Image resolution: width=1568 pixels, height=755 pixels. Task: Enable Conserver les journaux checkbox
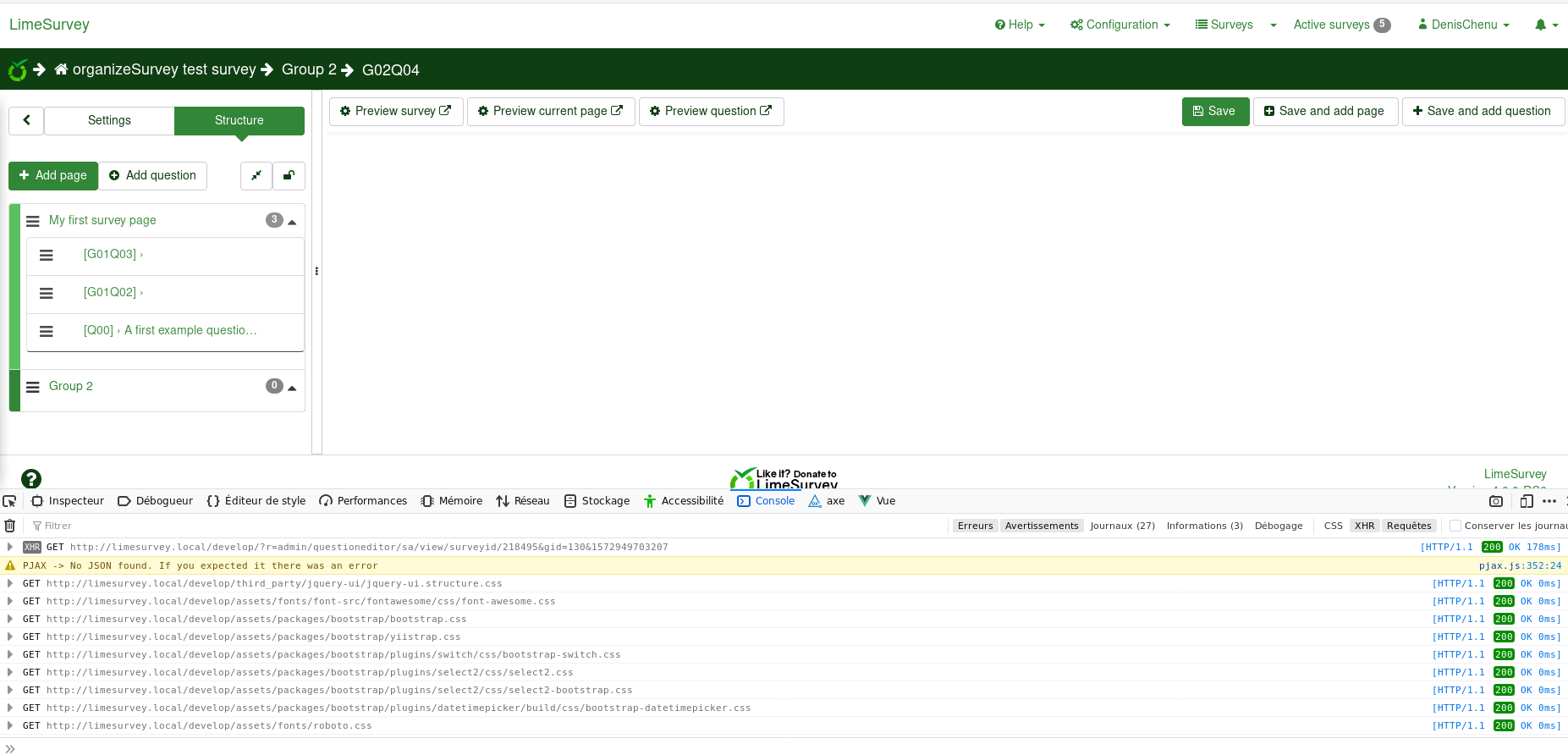[1455, 526]
